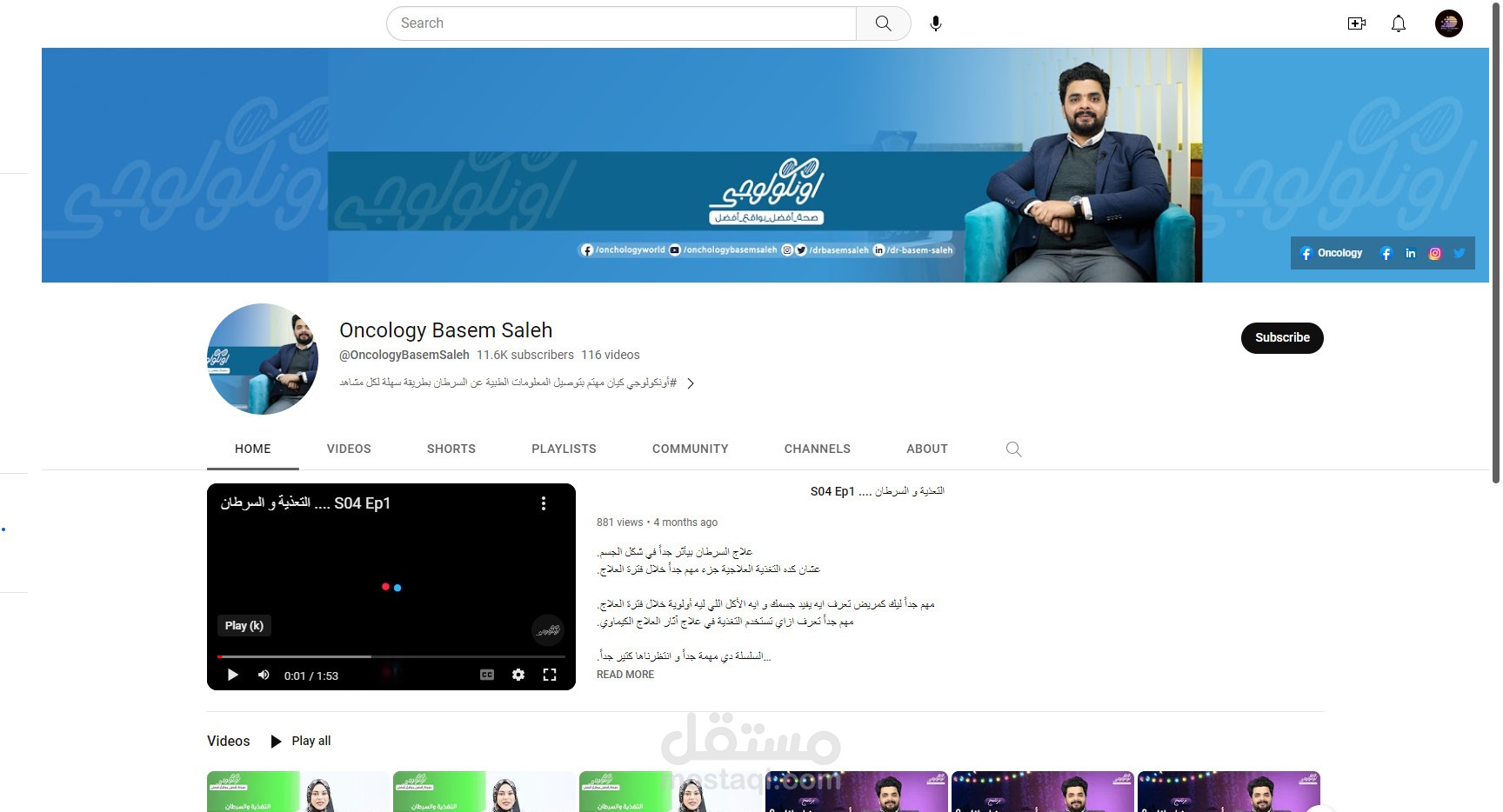Open the notifications bell

pos(1398,23)
